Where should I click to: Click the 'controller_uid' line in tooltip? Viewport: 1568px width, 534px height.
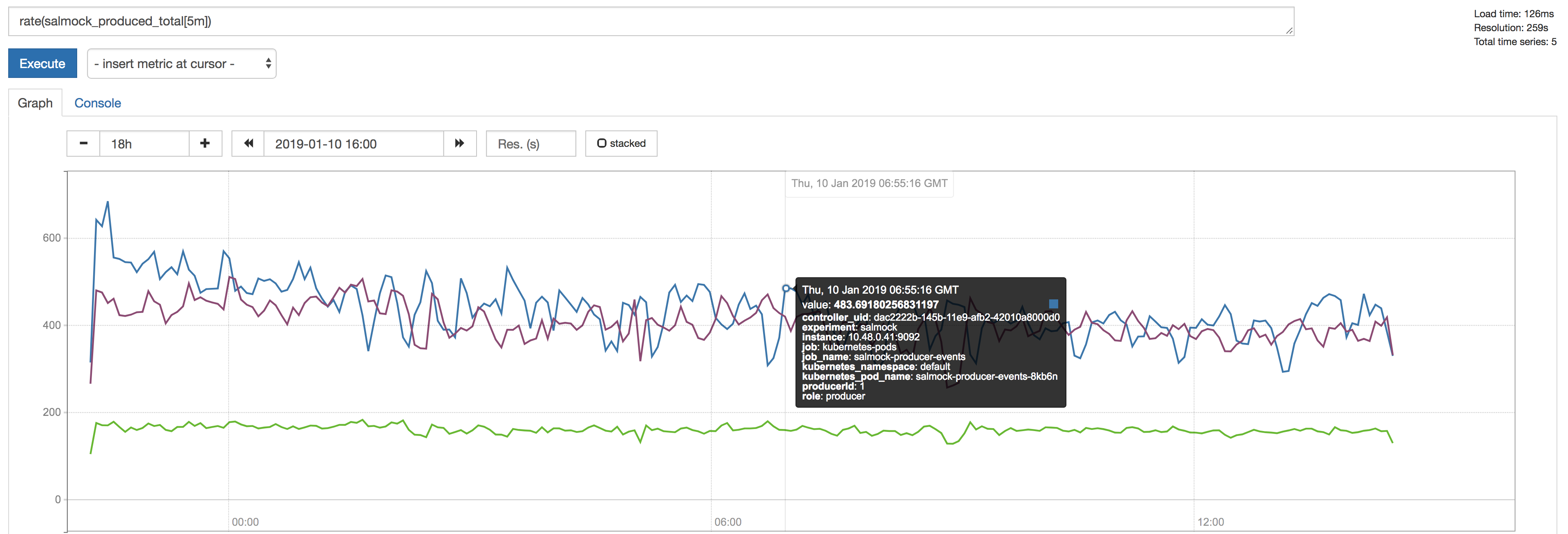tap(931, 317)
